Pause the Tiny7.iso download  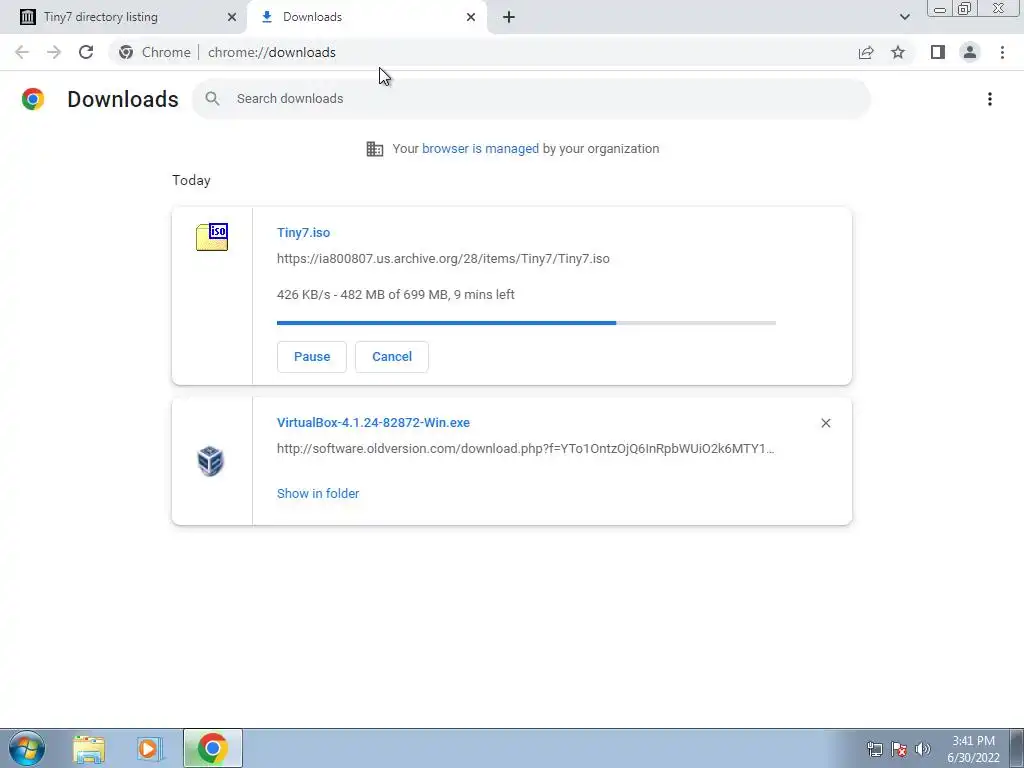(x=312, y=357)
